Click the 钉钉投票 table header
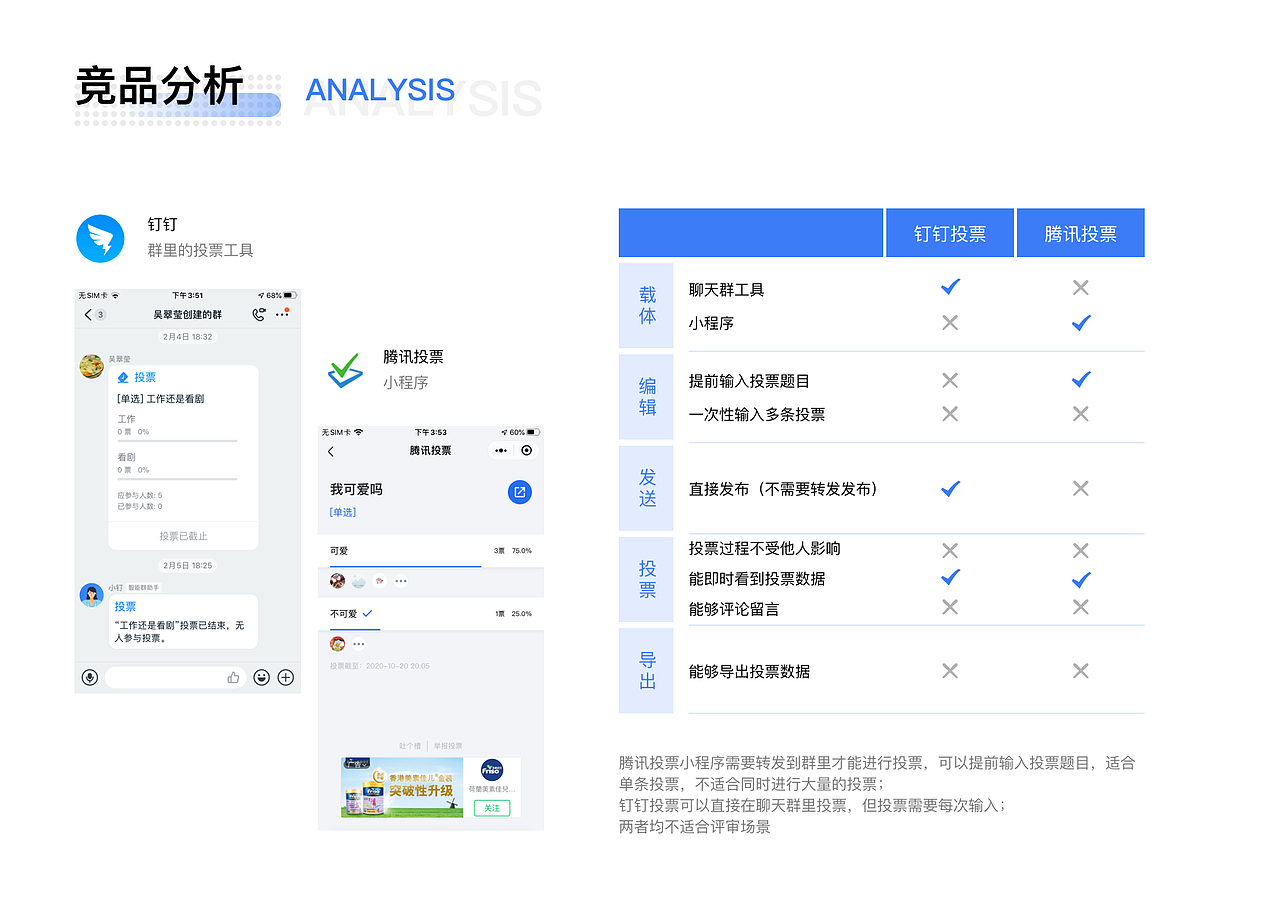 coord(950,233)
